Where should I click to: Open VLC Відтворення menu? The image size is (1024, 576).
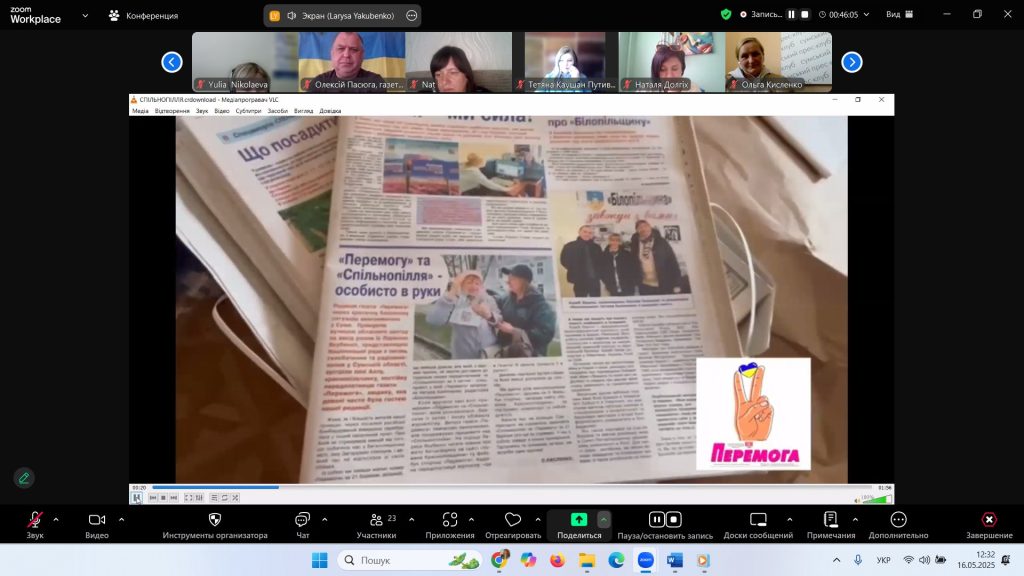click(172, 111)
